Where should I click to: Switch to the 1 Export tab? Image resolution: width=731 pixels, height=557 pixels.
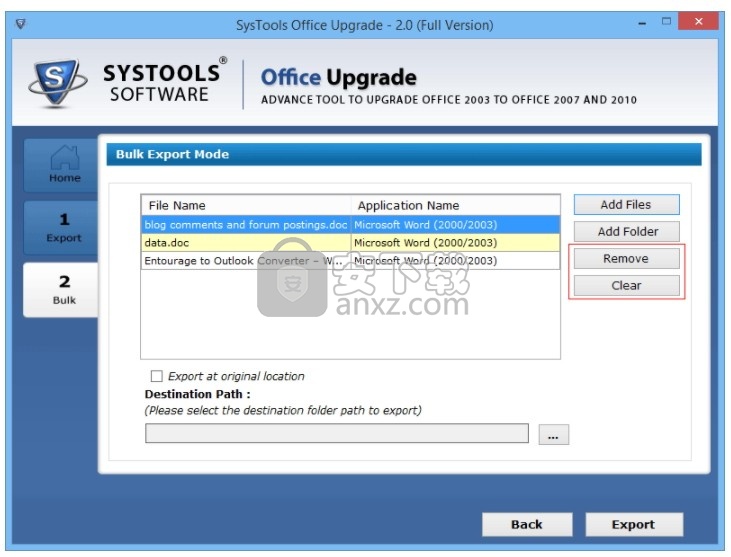[62, 228]
